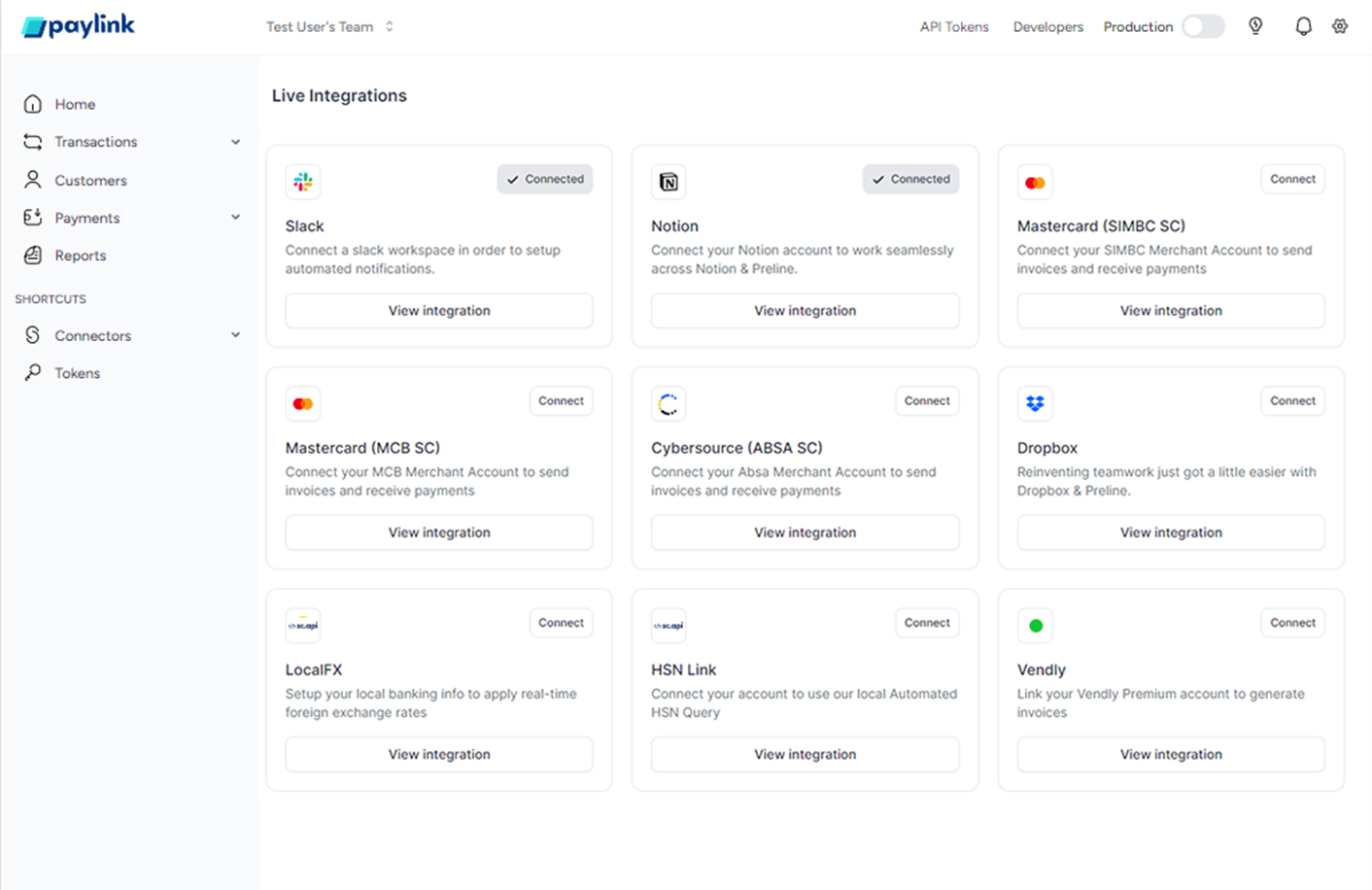Click the Vendly green dot icon
Image resolution: width=1372 pixels, height=890 pixels.
(1035, 626)
